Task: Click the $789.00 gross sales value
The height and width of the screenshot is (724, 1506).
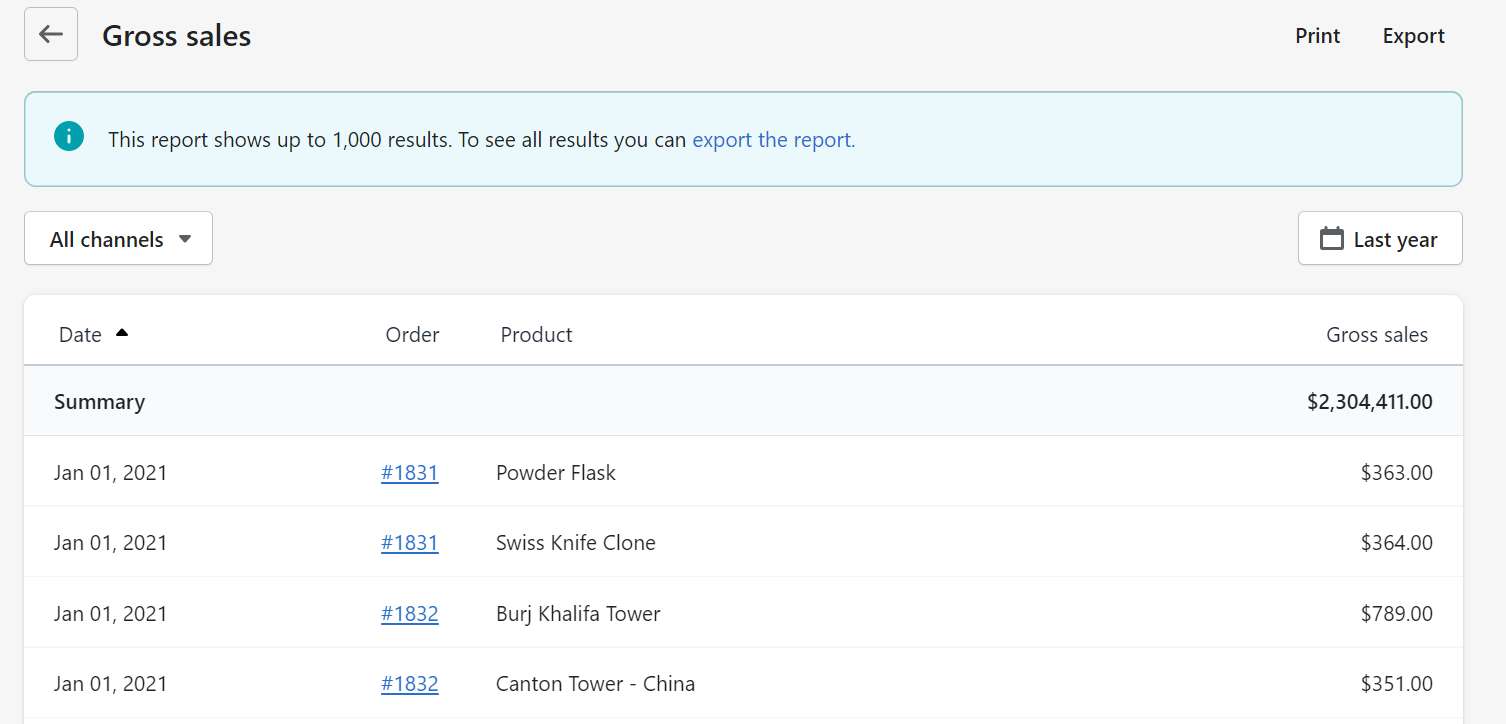Action: pos(1396,614)
